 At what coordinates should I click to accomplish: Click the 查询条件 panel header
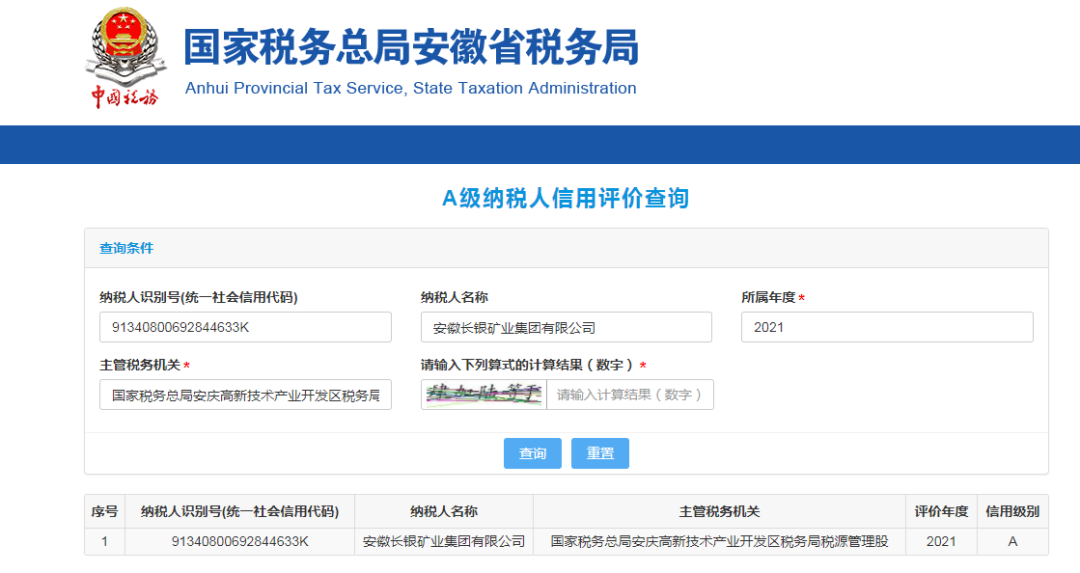(566, 248)
